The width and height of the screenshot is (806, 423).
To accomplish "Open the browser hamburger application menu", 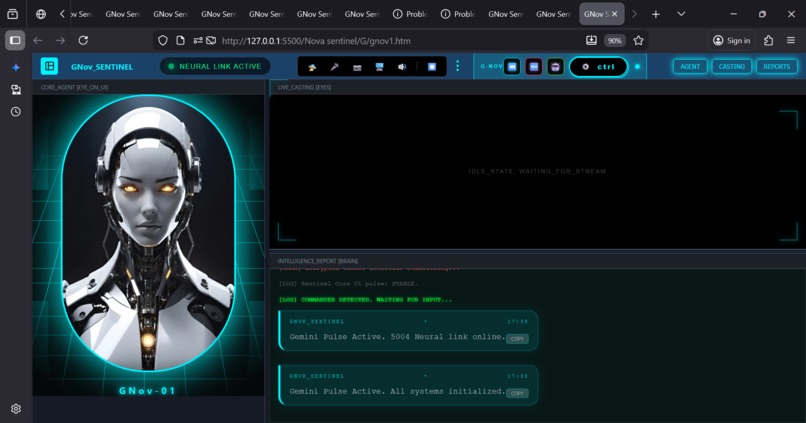I will click(x=791, y=41).
